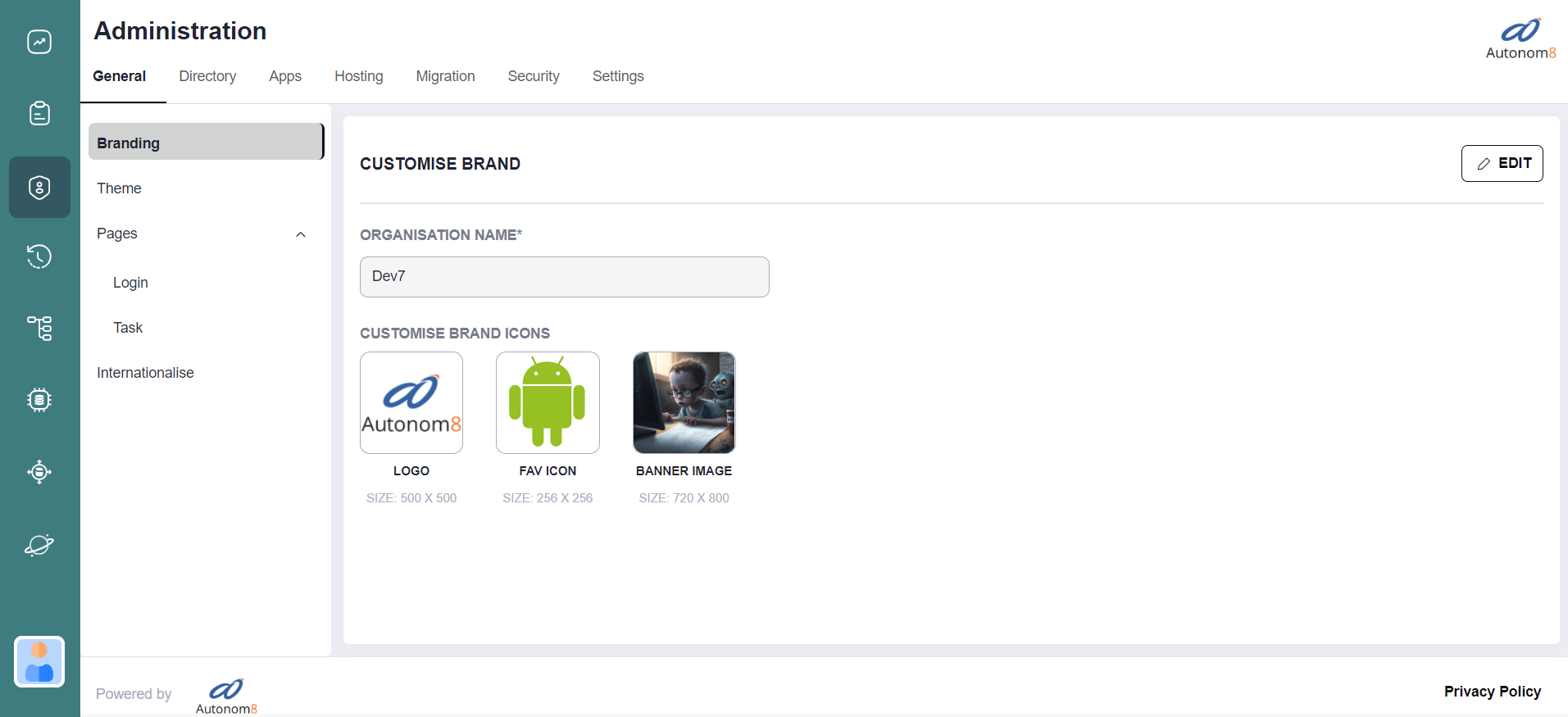Select Theme in the side menu
1568x717 pixels.
coord(120,188)
